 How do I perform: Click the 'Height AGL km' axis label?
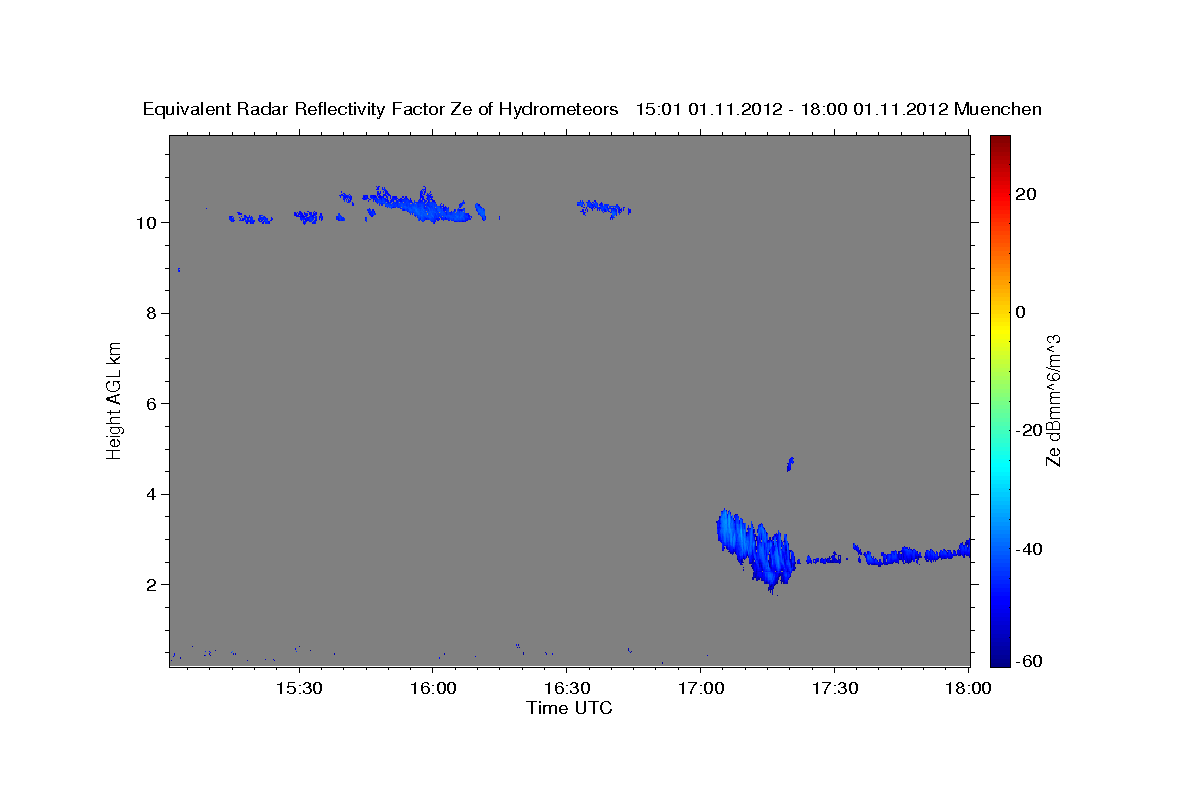(114, 399)
